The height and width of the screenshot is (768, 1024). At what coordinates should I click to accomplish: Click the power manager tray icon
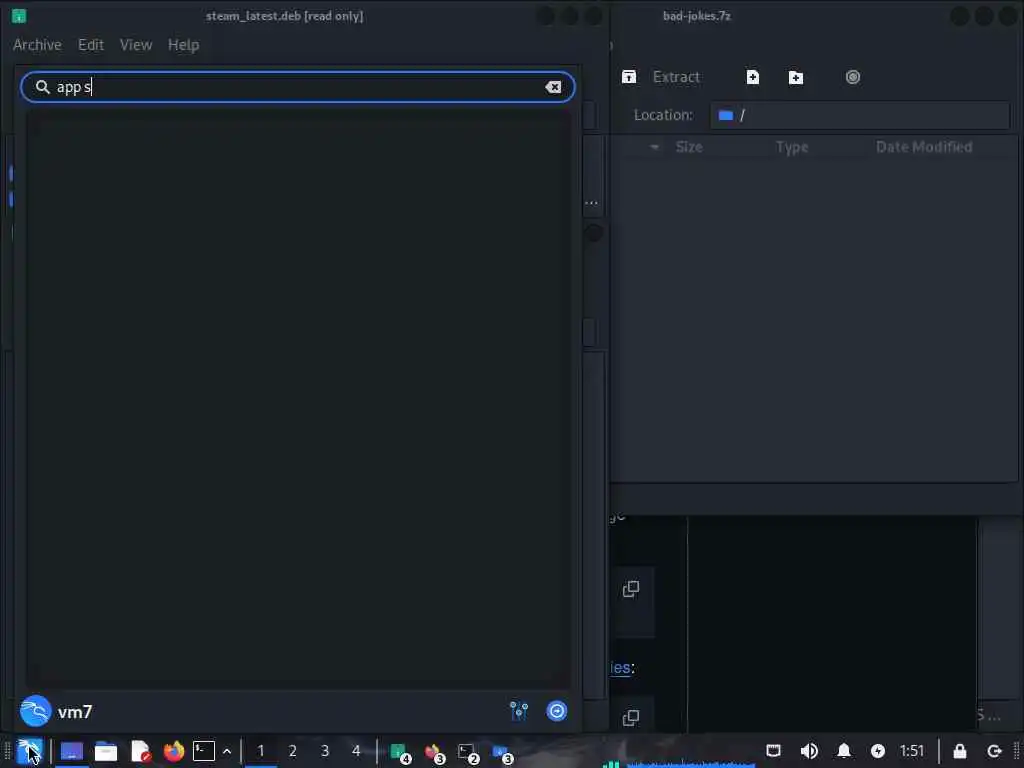878,751
